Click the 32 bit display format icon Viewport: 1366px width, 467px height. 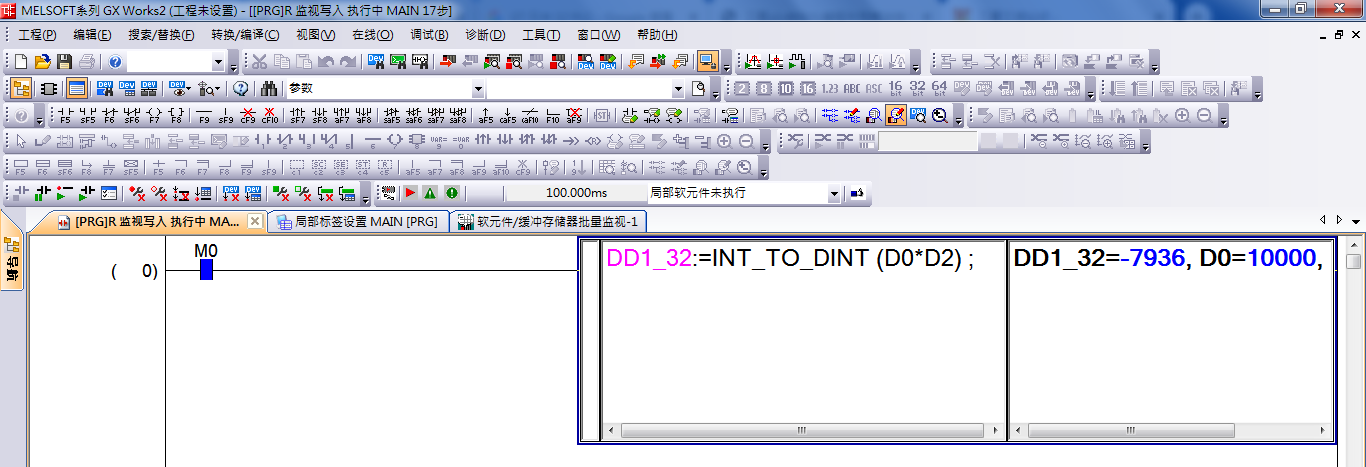(917, 89)
